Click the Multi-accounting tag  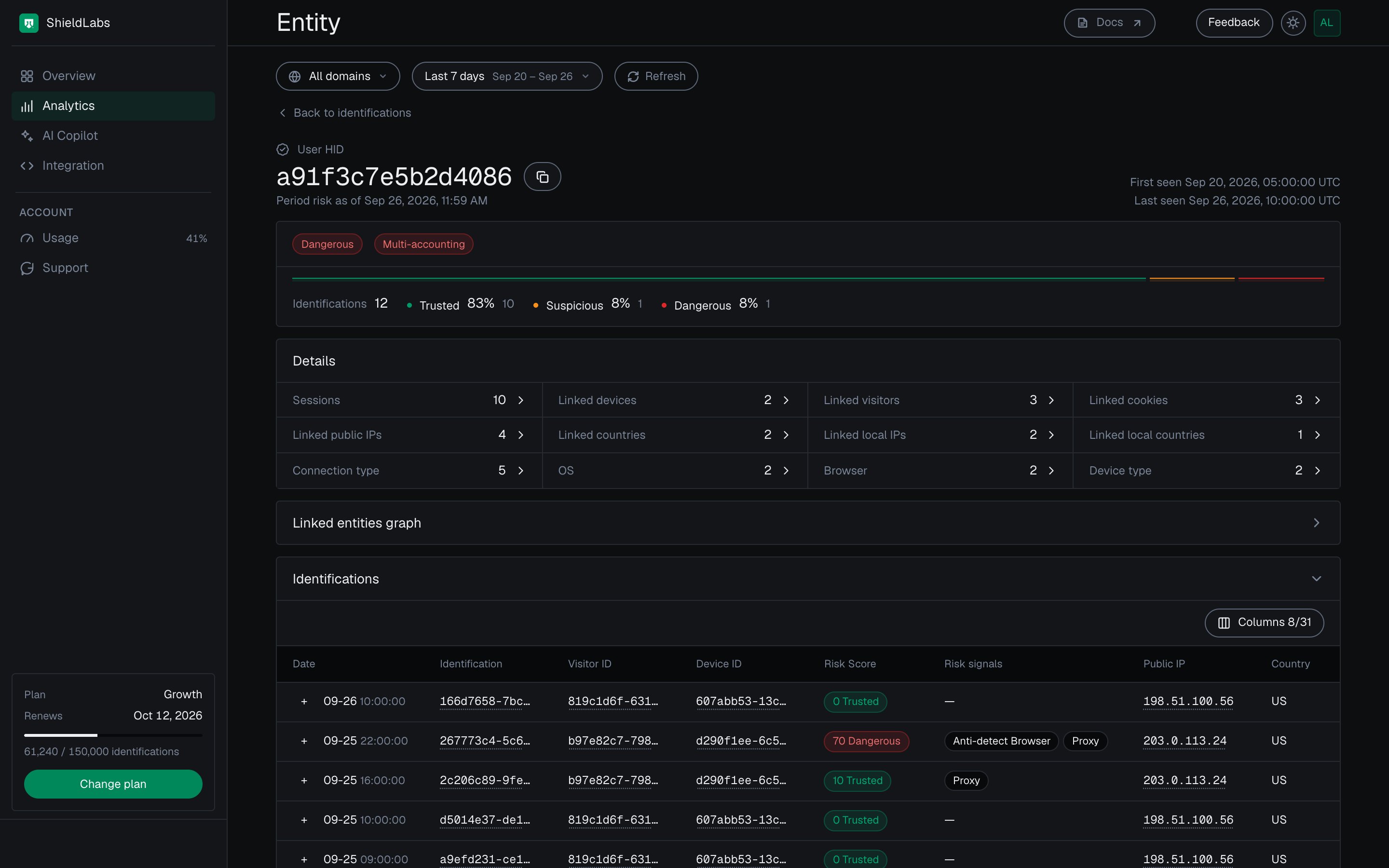tap(423, 244)
